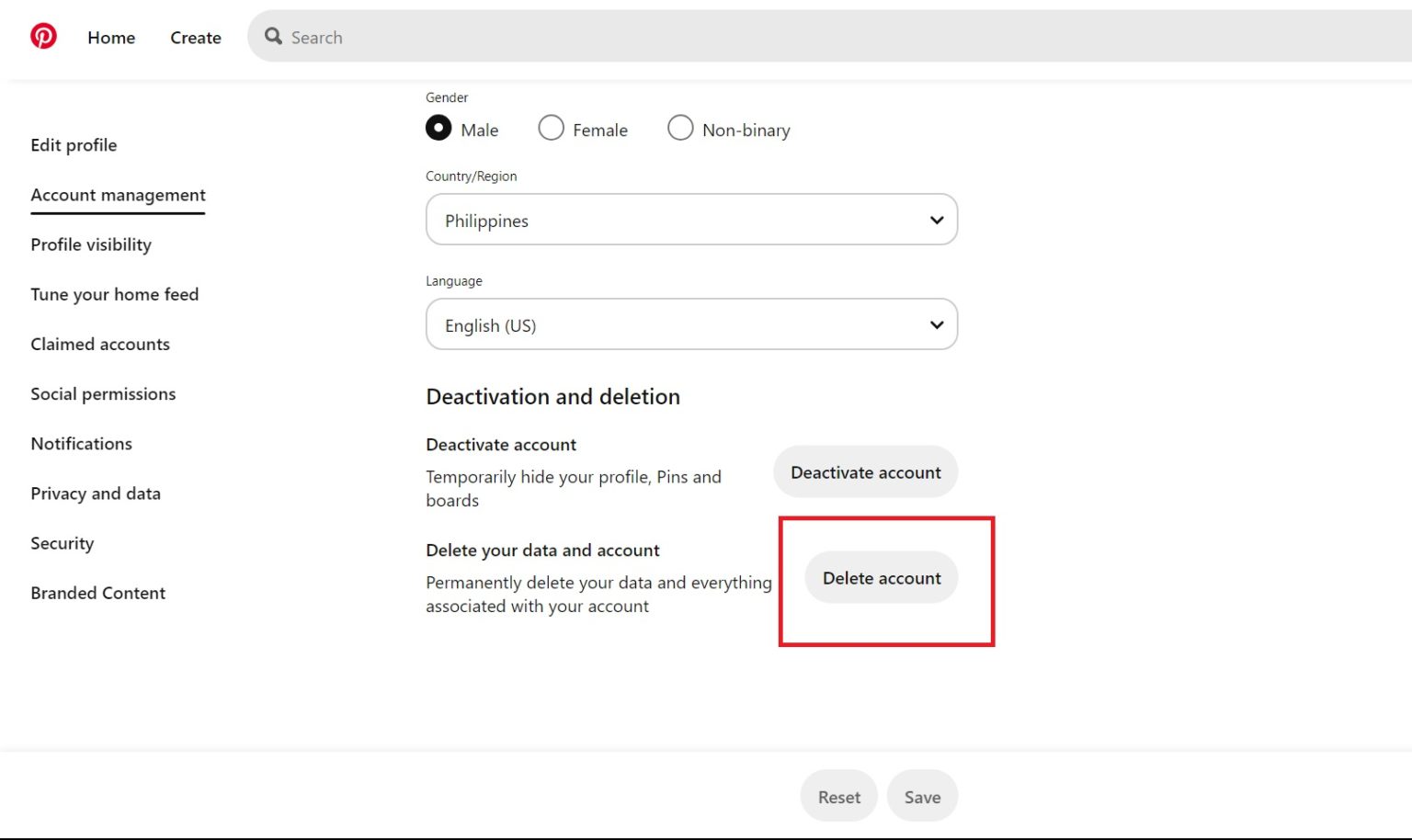Viewport: 1412px width, 840px height.
Task: Open the Country/Region dropdown showing Philippines
Action: (x=691, y=220)
